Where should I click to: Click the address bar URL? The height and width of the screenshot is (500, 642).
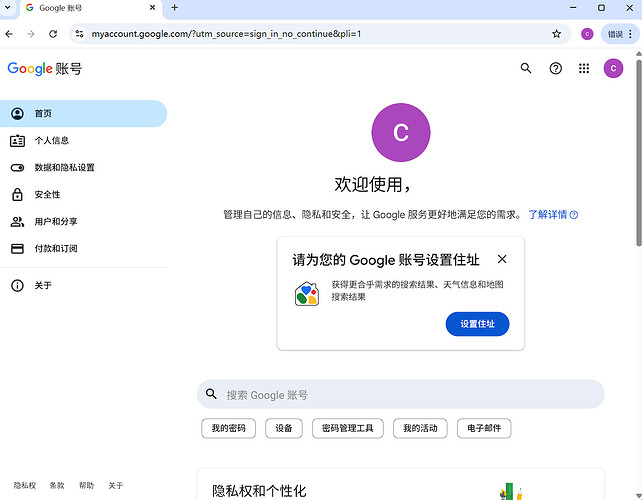click(226, 34)
